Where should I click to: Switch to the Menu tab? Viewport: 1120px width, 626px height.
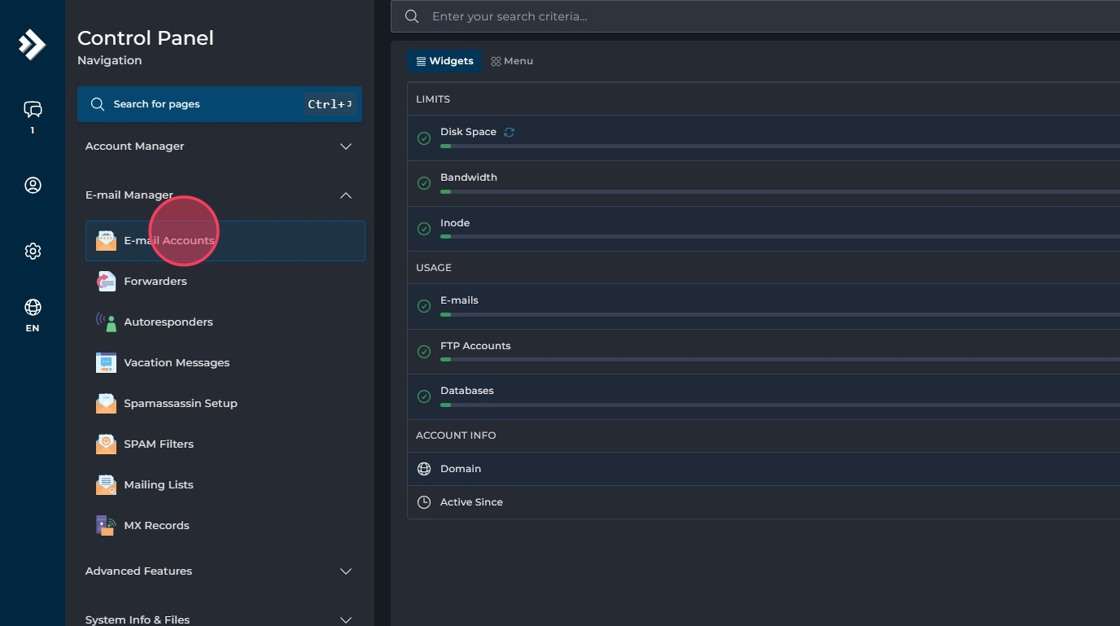point(512,61)
